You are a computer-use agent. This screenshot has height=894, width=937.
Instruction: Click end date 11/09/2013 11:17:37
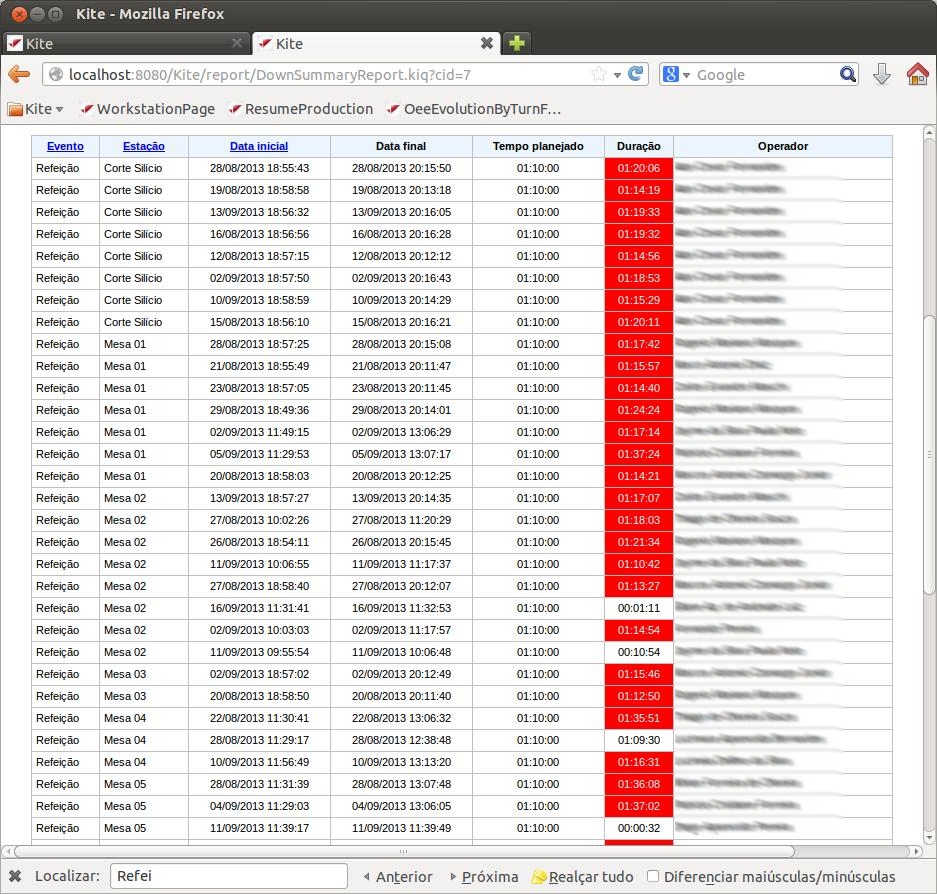click(401, 564)
